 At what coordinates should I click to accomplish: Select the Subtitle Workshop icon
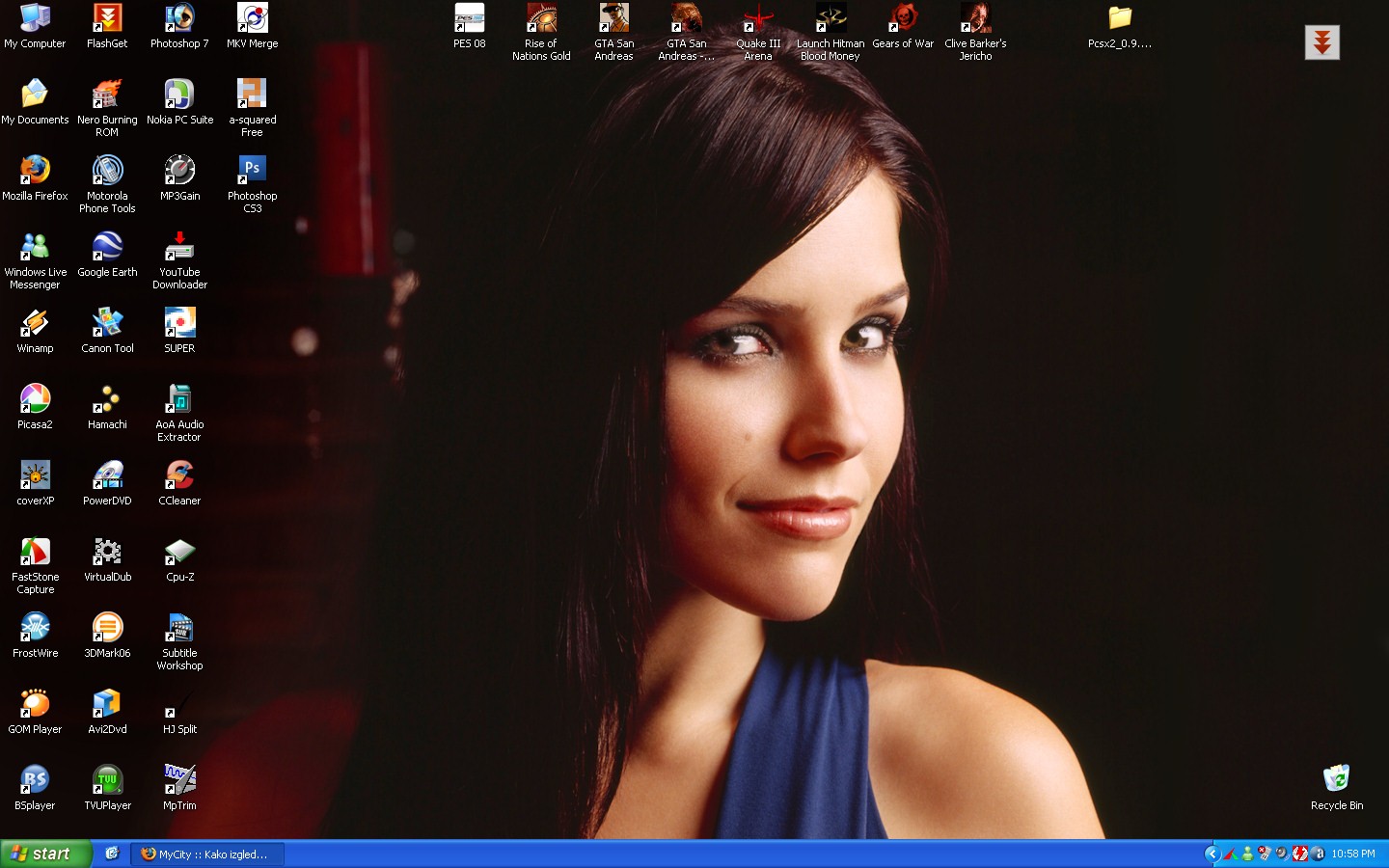pos(179,642)
